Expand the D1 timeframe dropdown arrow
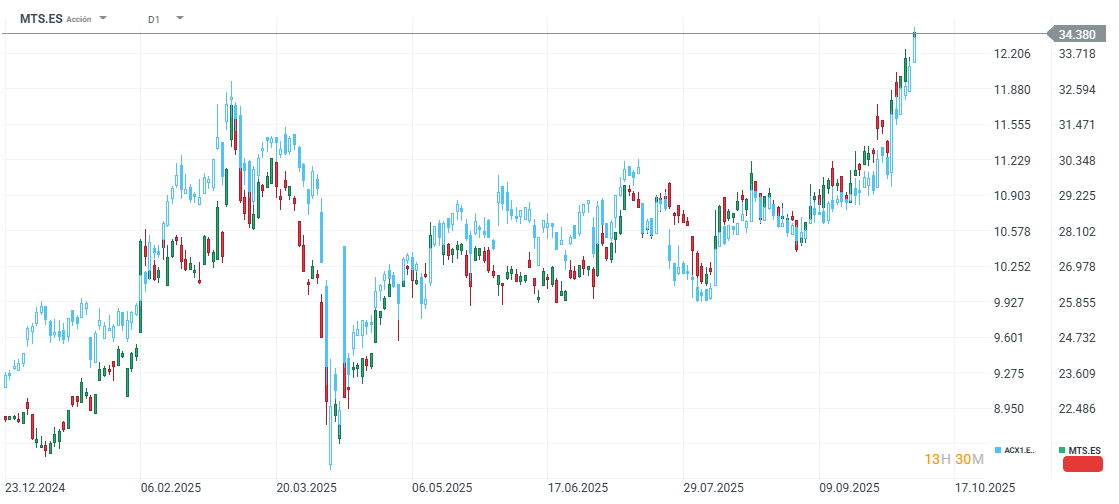This screenshot has width=1119, height=504. tap(179, 18)
